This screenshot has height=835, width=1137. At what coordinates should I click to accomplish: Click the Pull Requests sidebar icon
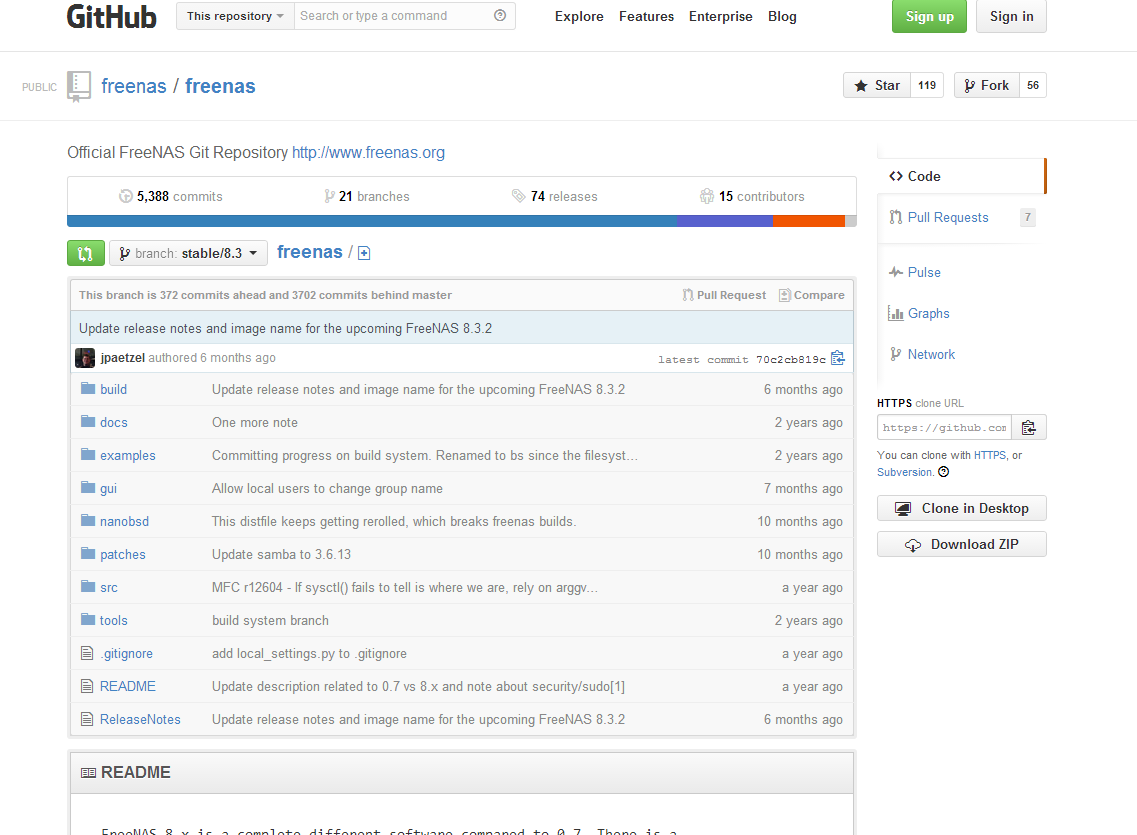tap(896, 217)
